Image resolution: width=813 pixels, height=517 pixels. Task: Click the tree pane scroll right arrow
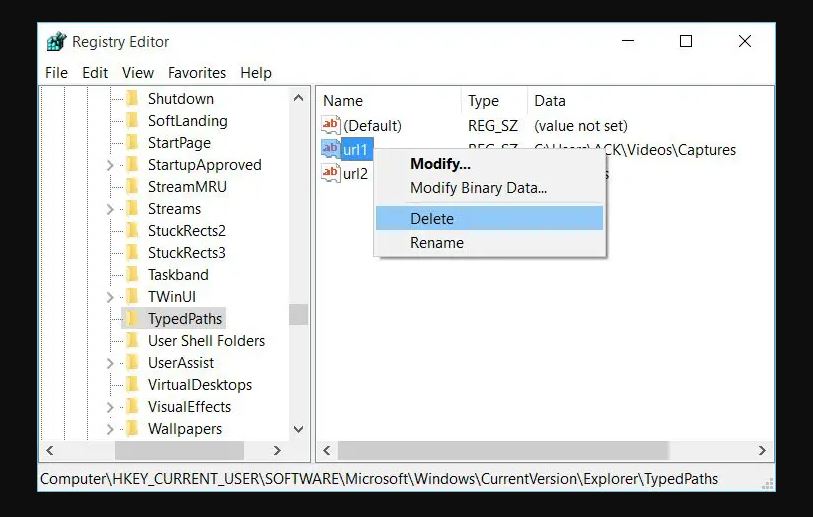click(277, 451)
